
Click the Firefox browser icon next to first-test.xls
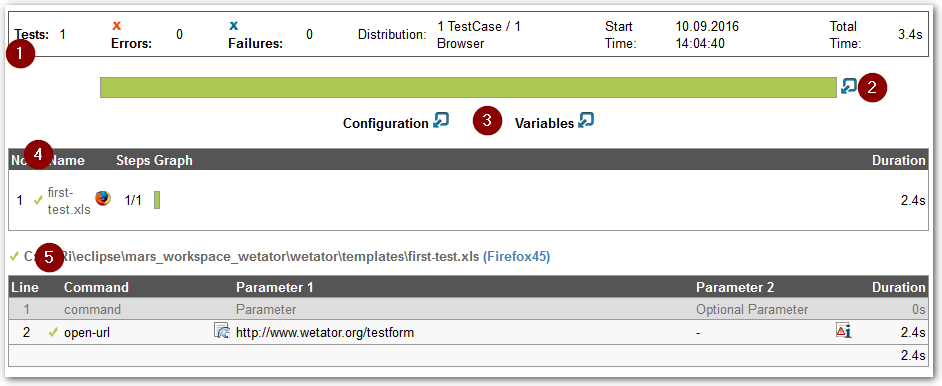(x=103, y=199)
